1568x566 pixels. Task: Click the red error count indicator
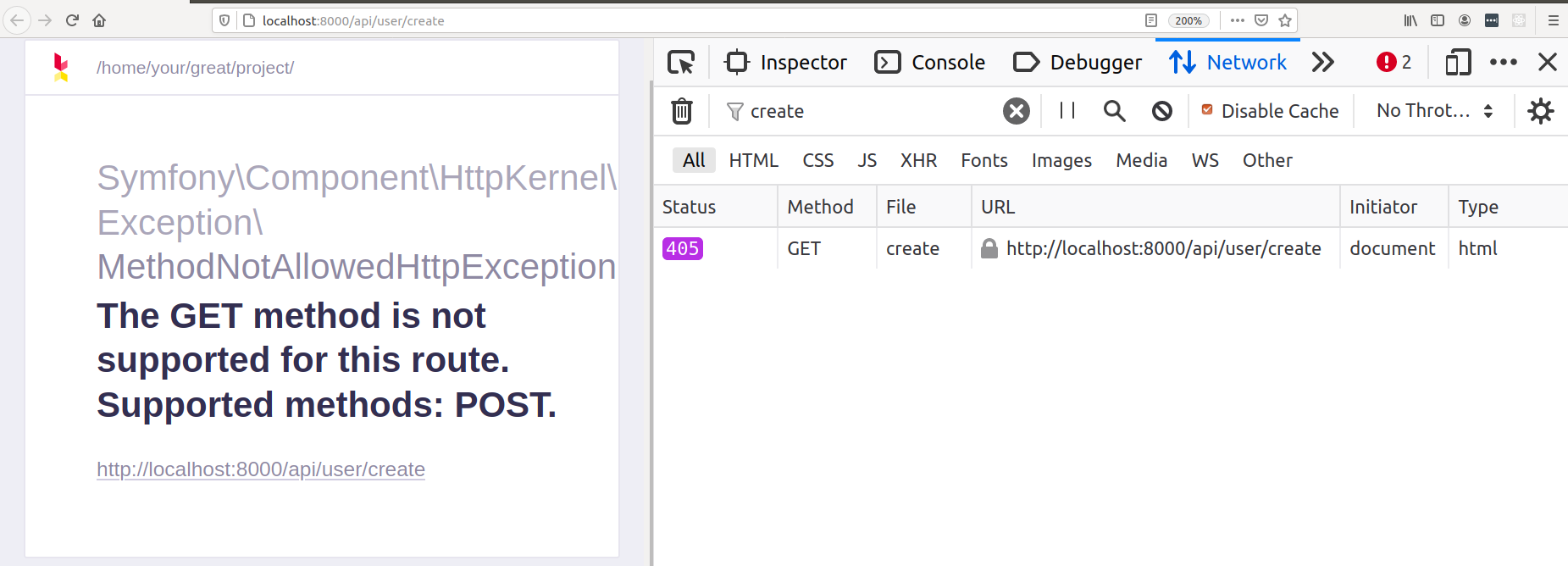(1393, 63)
